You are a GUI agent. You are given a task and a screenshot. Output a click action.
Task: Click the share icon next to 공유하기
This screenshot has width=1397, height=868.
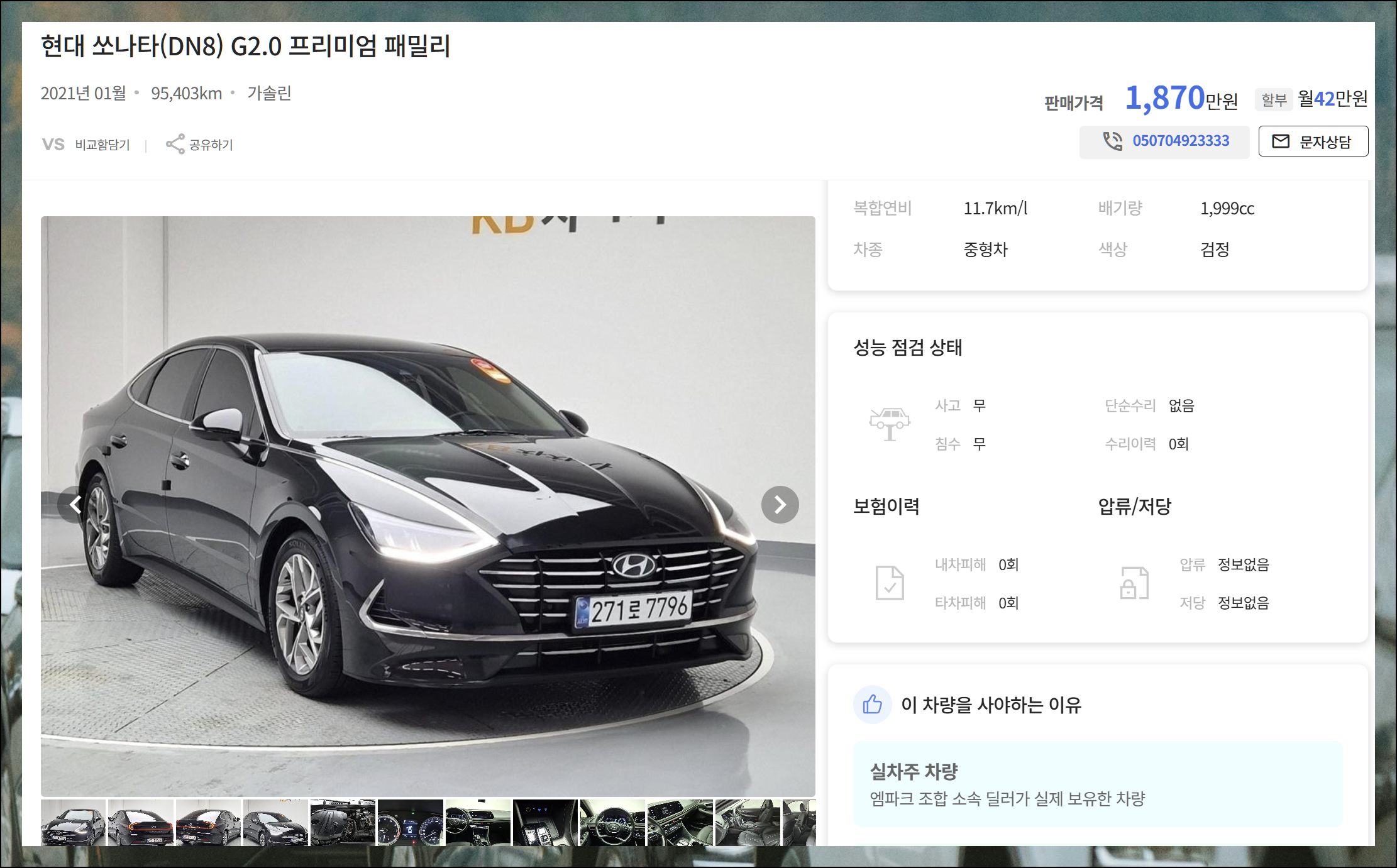click(175, 144)
